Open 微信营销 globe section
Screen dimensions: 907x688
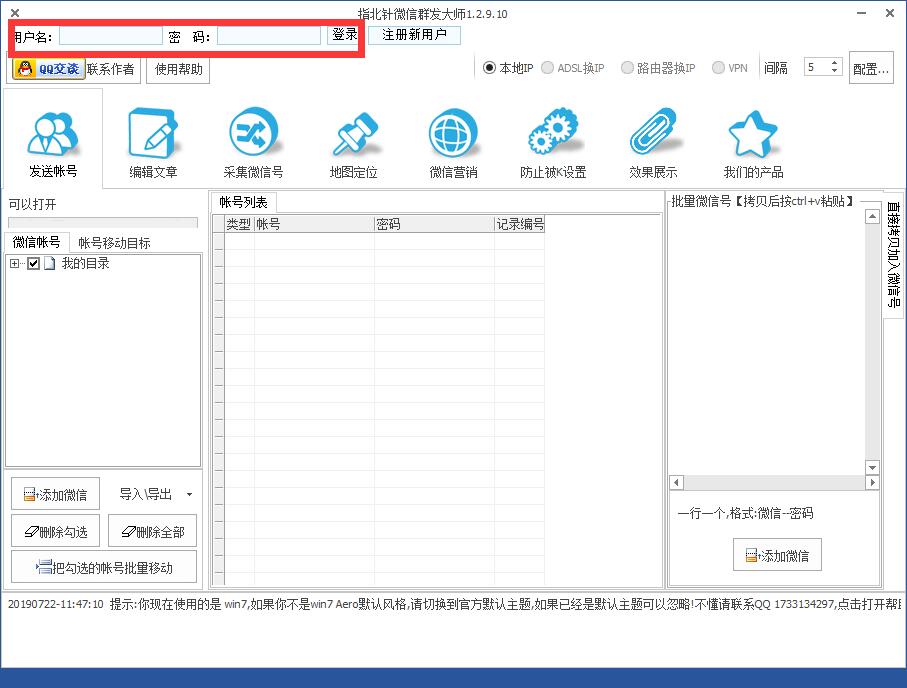coord(454,142)
